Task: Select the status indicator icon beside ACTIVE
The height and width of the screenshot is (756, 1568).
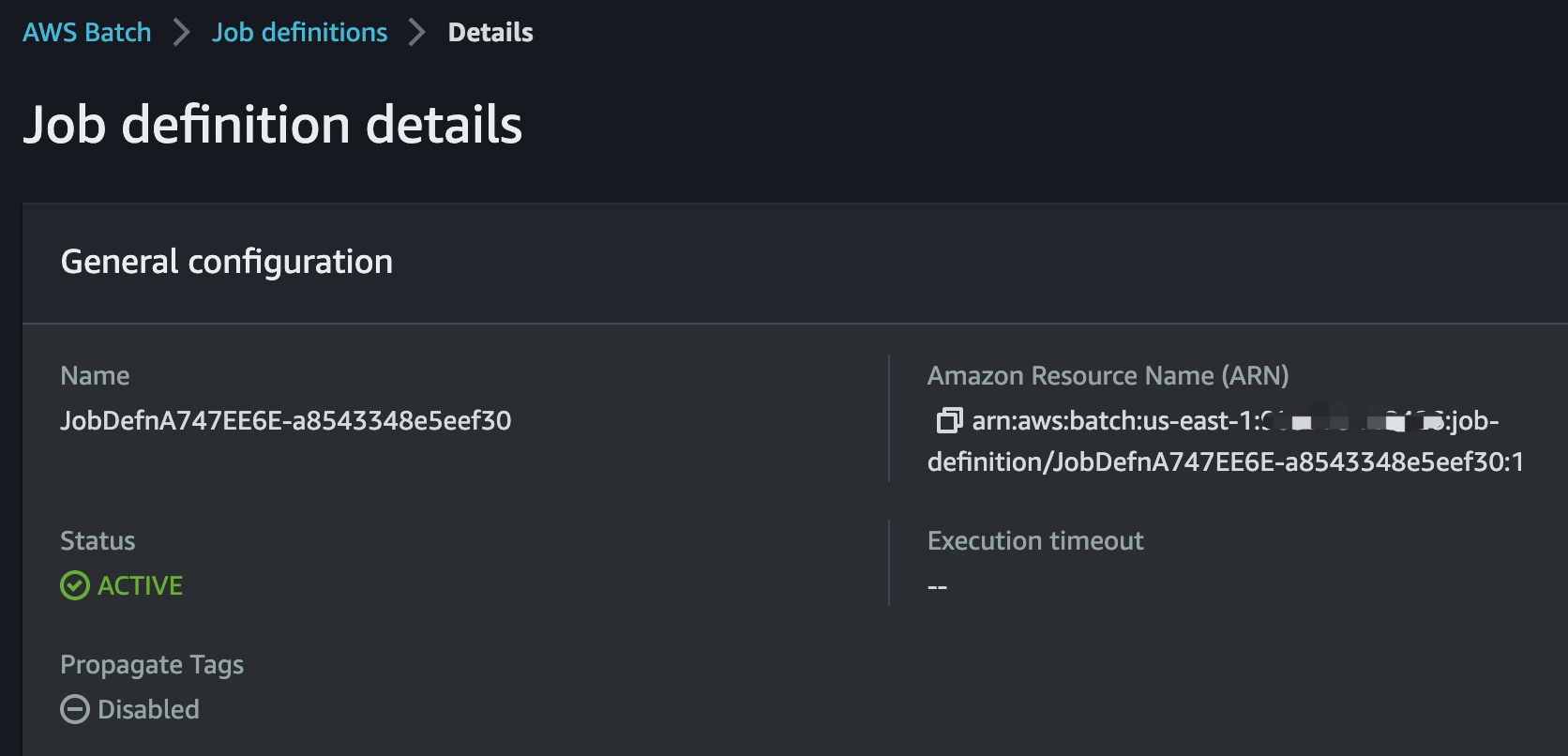Action: pos(75,585)
